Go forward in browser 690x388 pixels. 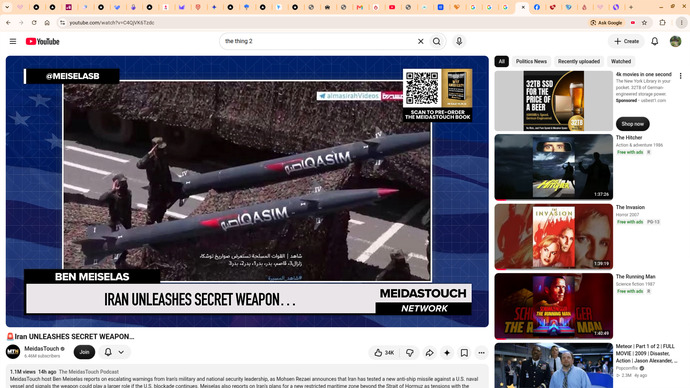(x=21, y=22)
